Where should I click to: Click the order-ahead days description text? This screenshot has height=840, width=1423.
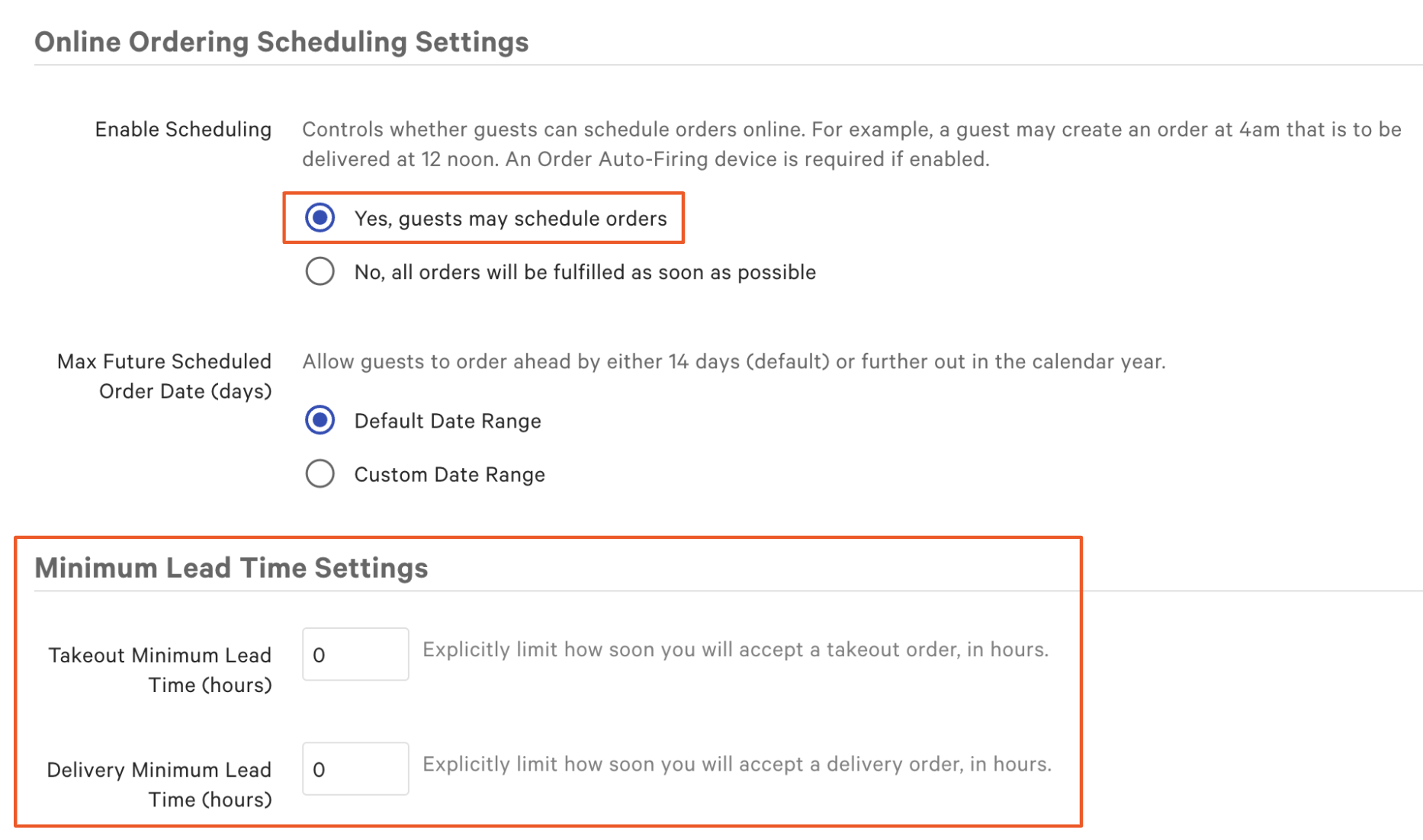[734, 361]
